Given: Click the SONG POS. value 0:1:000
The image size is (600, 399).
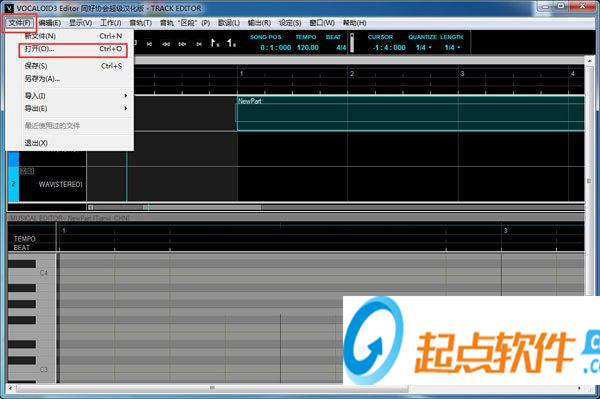Looking at the screenshot, I should click(x=276, y=47).
